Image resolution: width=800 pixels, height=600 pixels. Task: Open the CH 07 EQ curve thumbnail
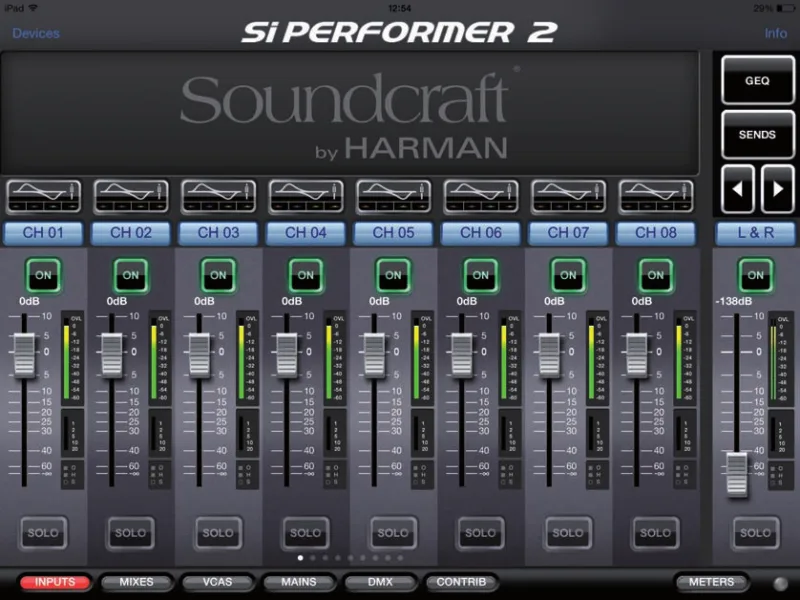click(568, 196)
